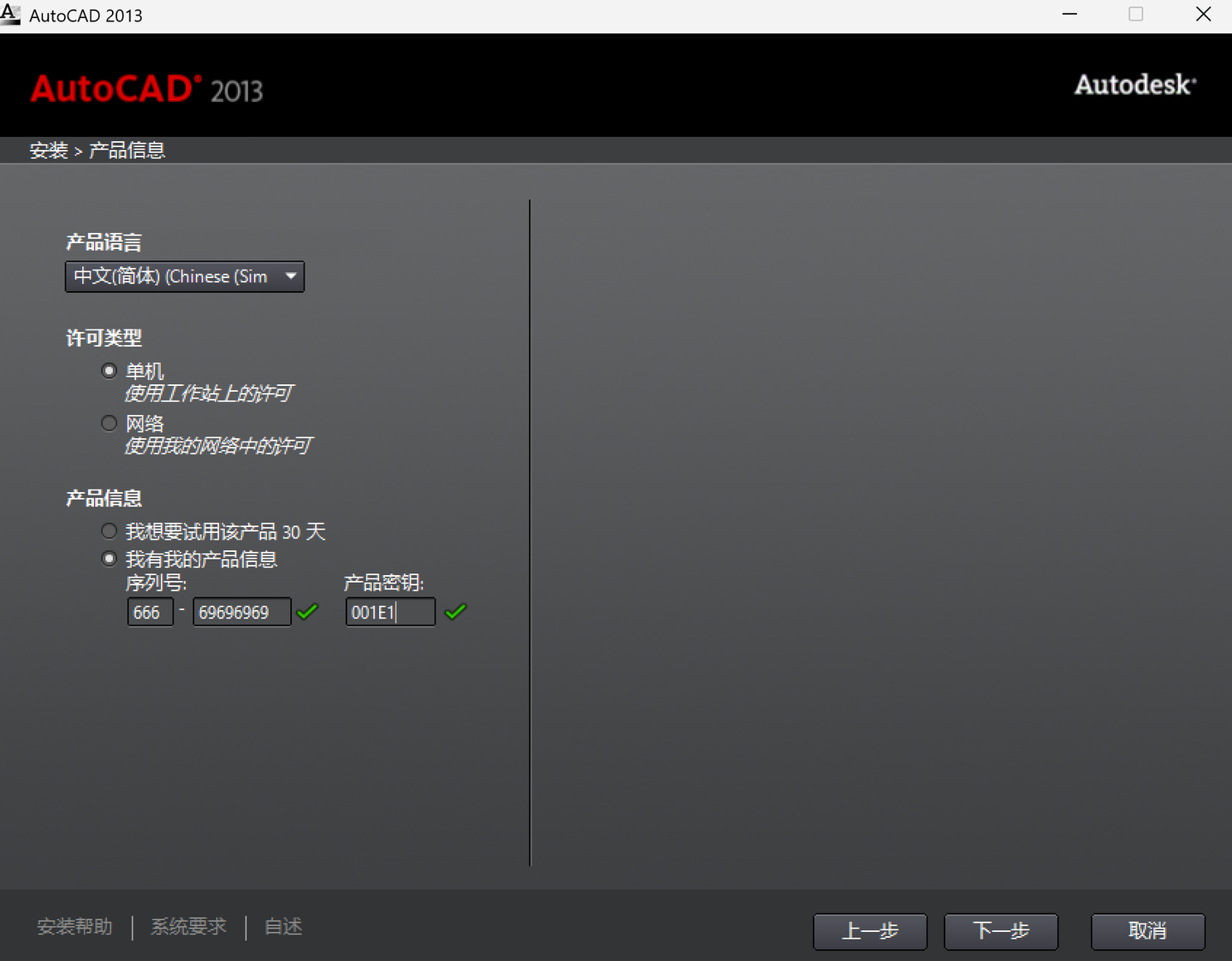Screen dimensions: 1232x961
Task: Click the green checkmark beside the product key
Action: coord(455,611)
